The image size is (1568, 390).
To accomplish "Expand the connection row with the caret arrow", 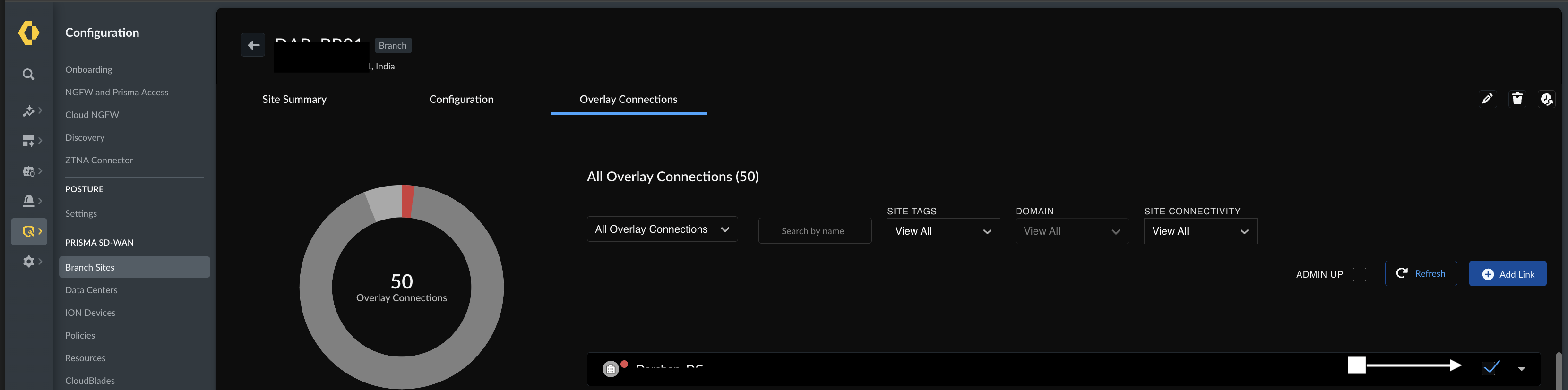I will (1521, 369).
